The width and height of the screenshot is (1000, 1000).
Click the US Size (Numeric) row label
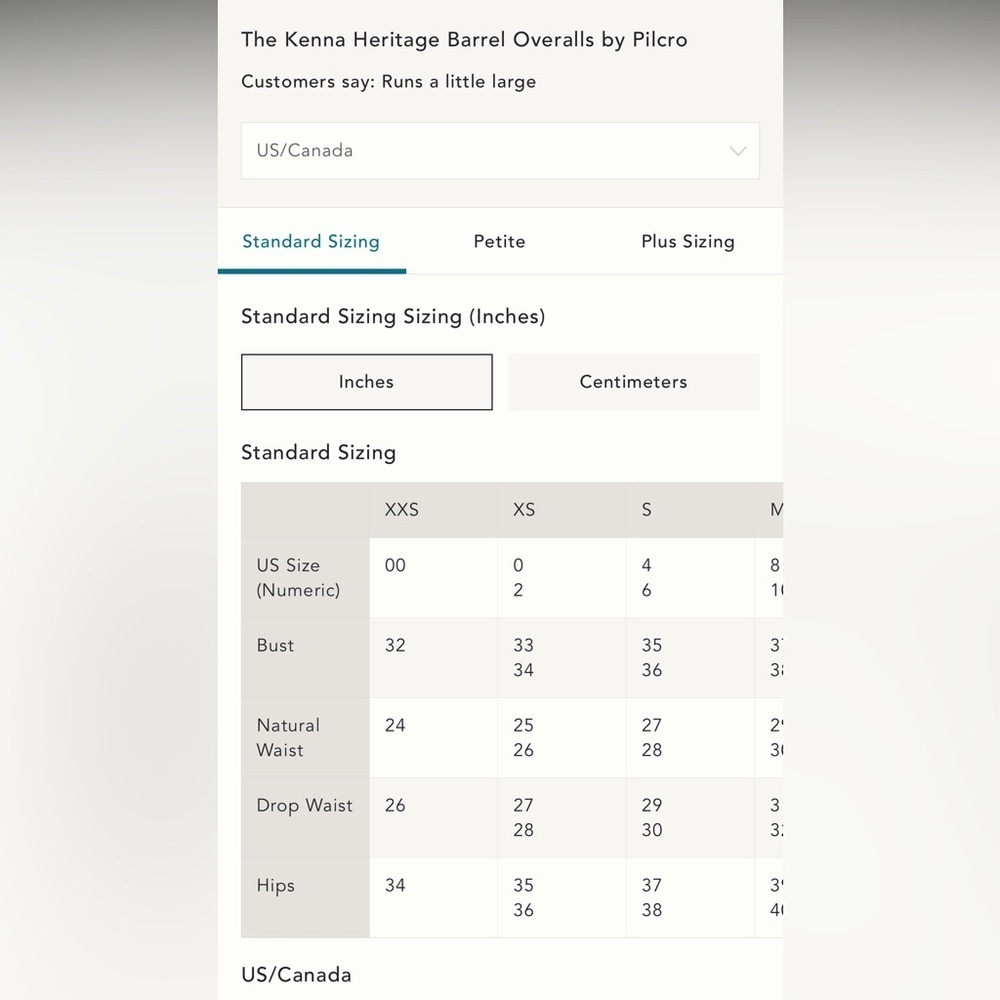coord(298,578)
